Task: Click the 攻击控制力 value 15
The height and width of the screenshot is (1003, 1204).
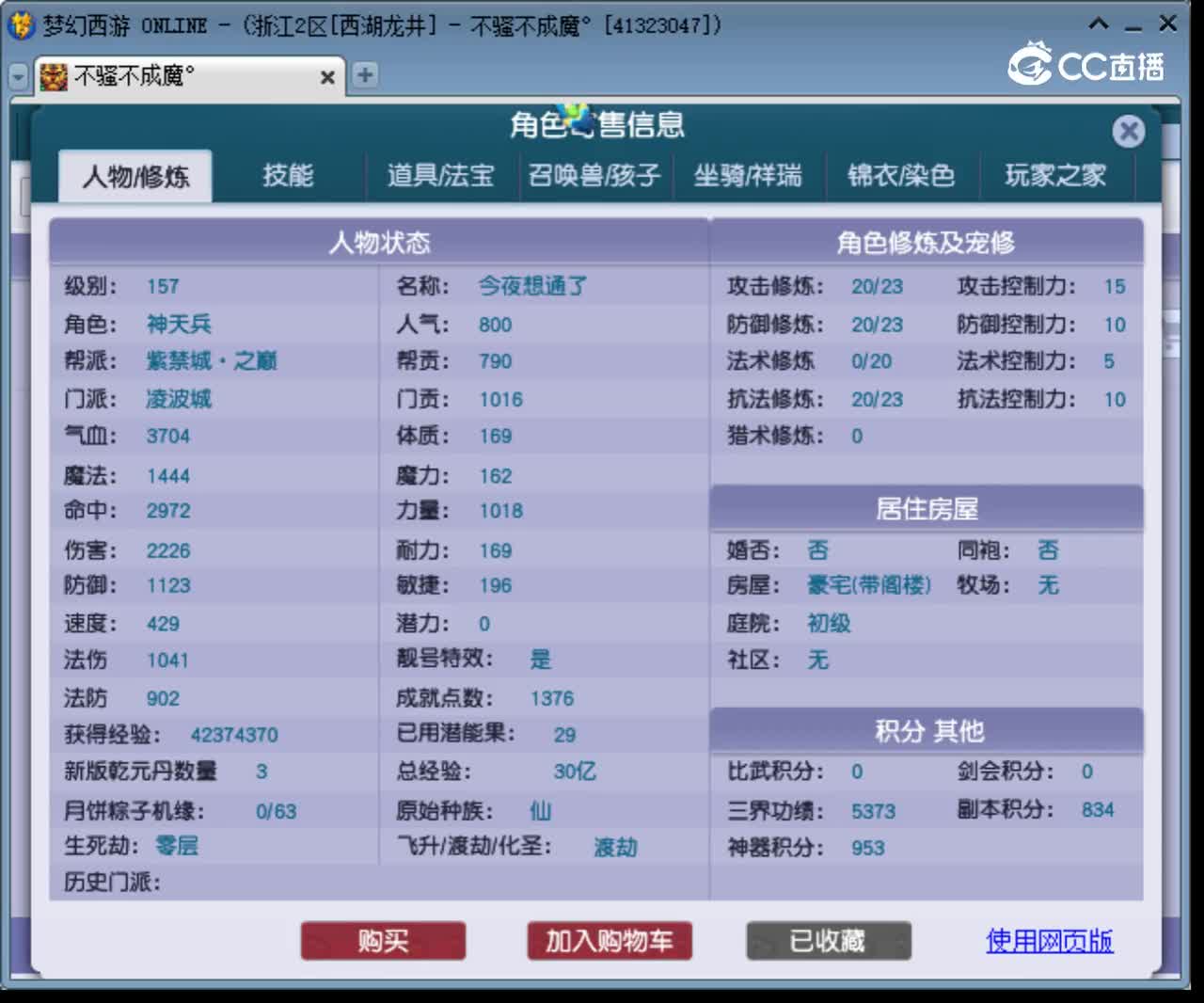Action: point(1115,286)
